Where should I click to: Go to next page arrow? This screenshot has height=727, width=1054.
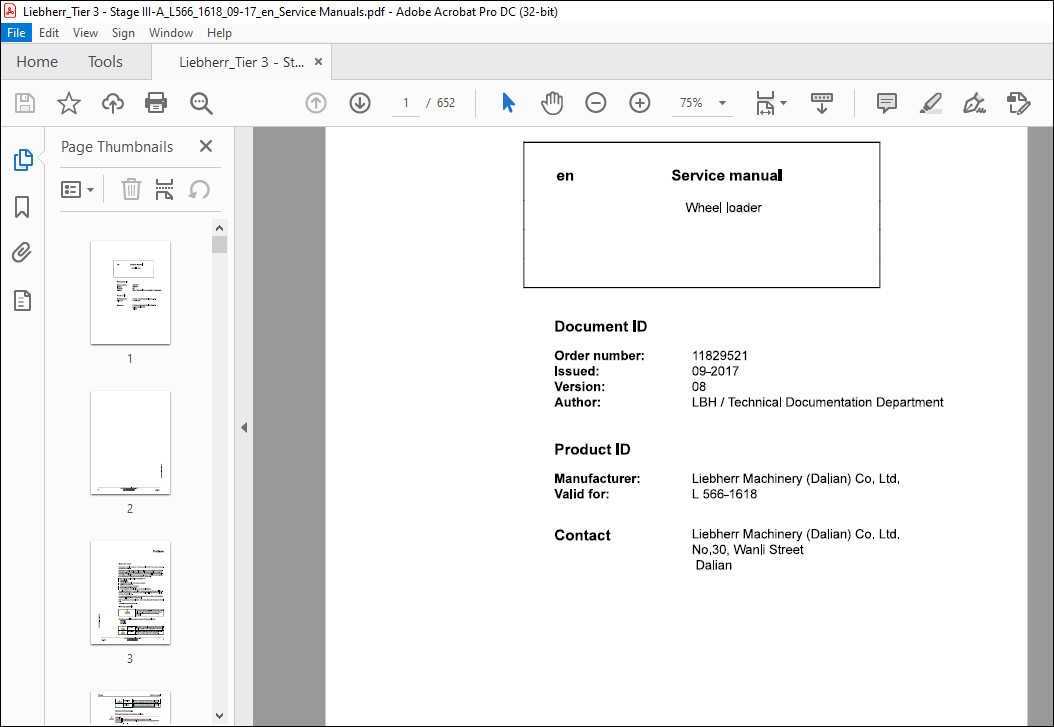coord(360,103)
